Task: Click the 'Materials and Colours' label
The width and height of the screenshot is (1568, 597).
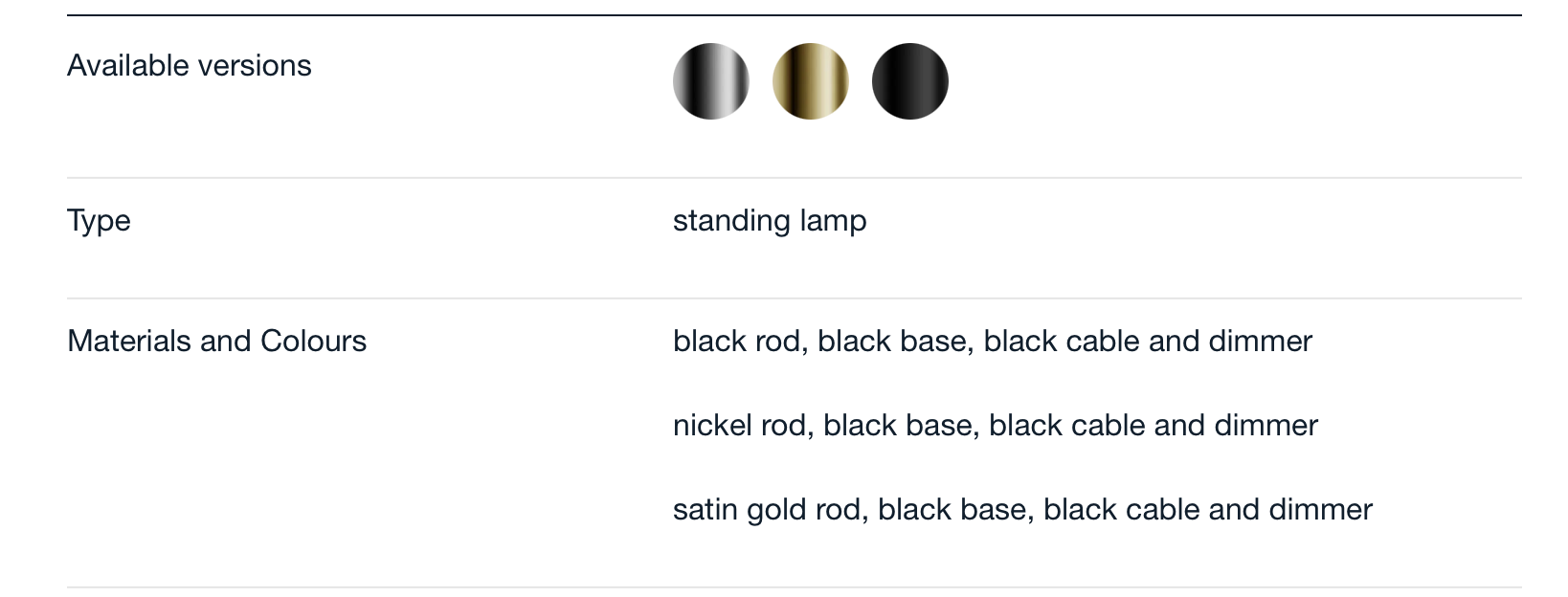Action: (217, 342)
